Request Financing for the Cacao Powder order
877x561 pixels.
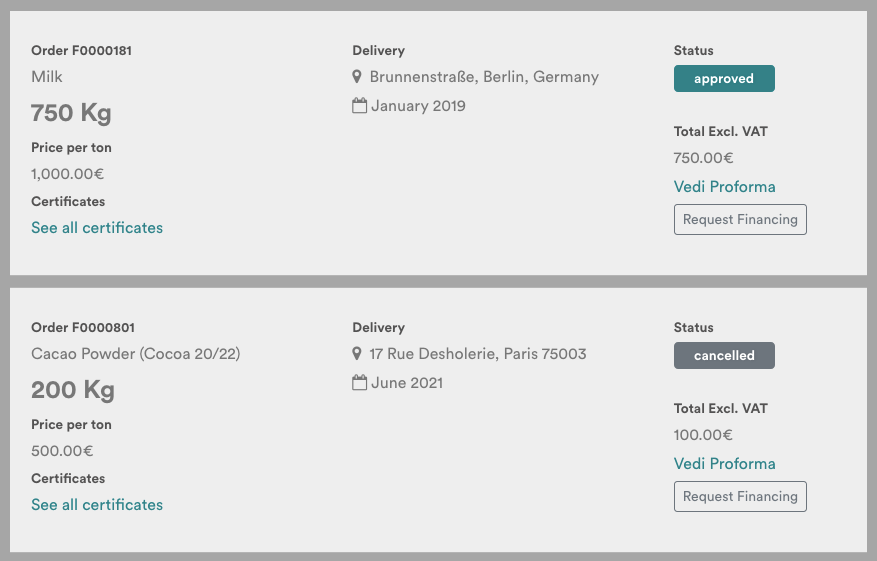740,496
